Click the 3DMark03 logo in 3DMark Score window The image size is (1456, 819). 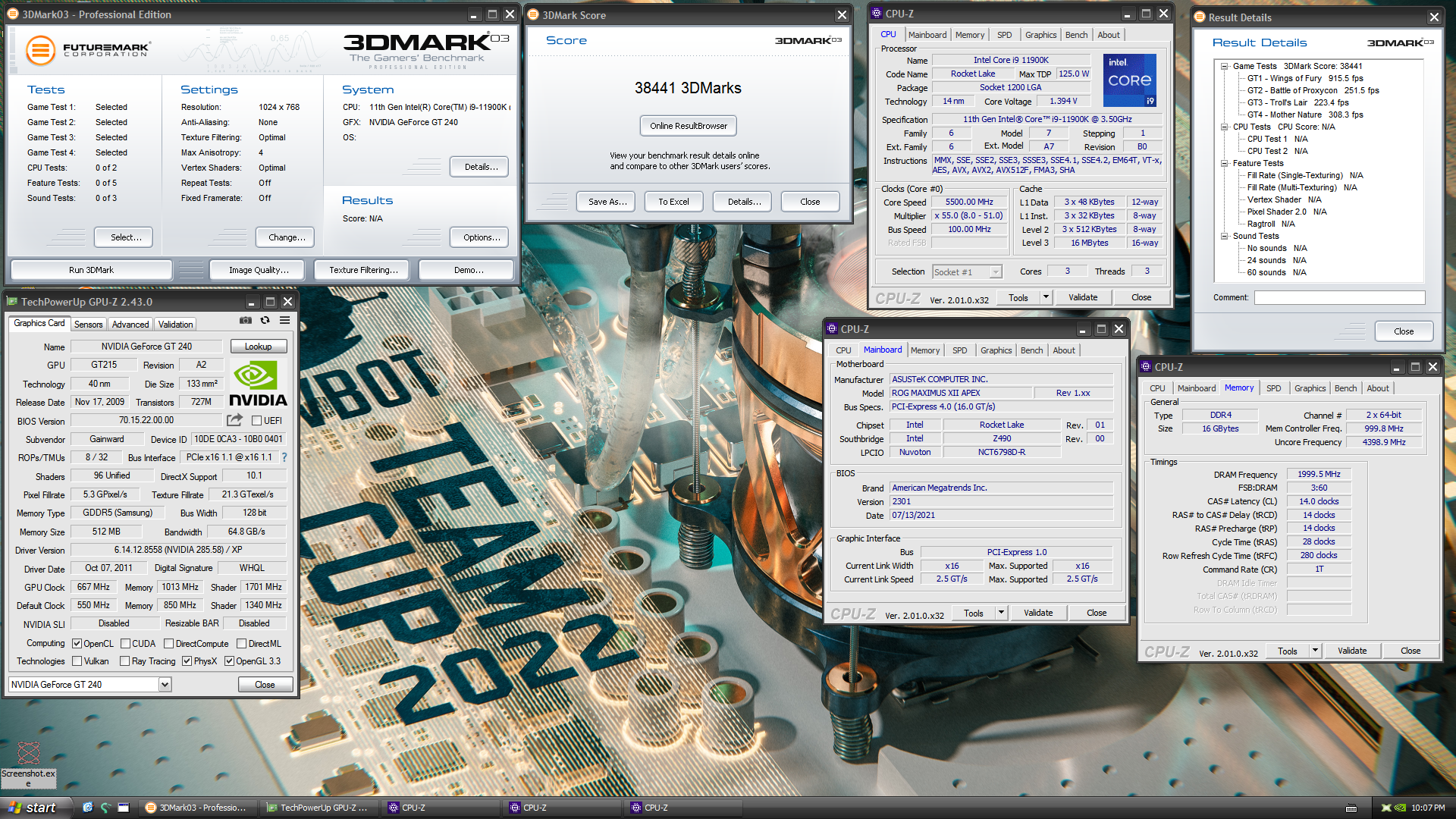tap(808, 40)
